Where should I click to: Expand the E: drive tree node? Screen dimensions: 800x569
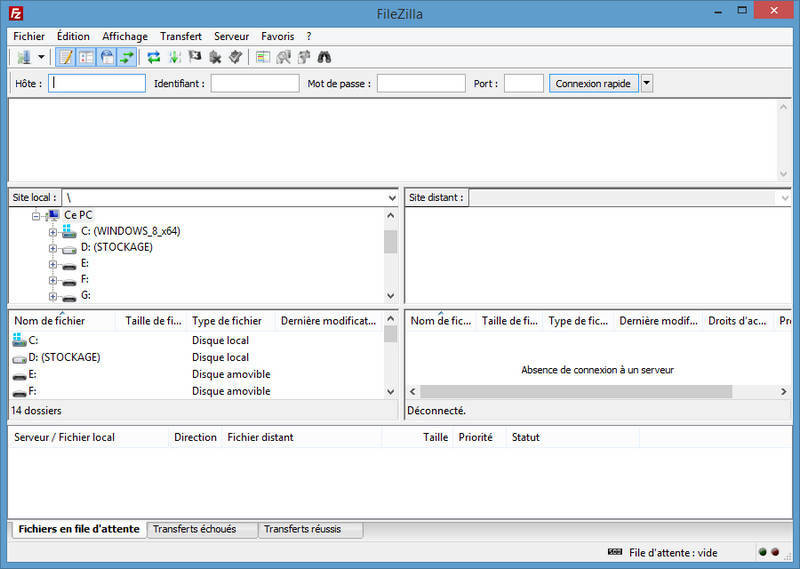pyautogui.click(x=53, y=264)
